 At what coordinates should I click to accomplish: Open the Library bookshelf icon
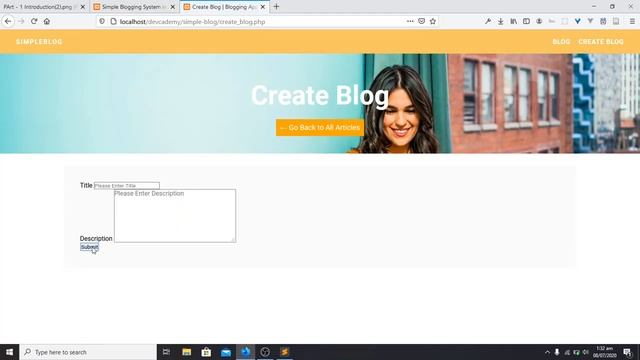(513, 21)
